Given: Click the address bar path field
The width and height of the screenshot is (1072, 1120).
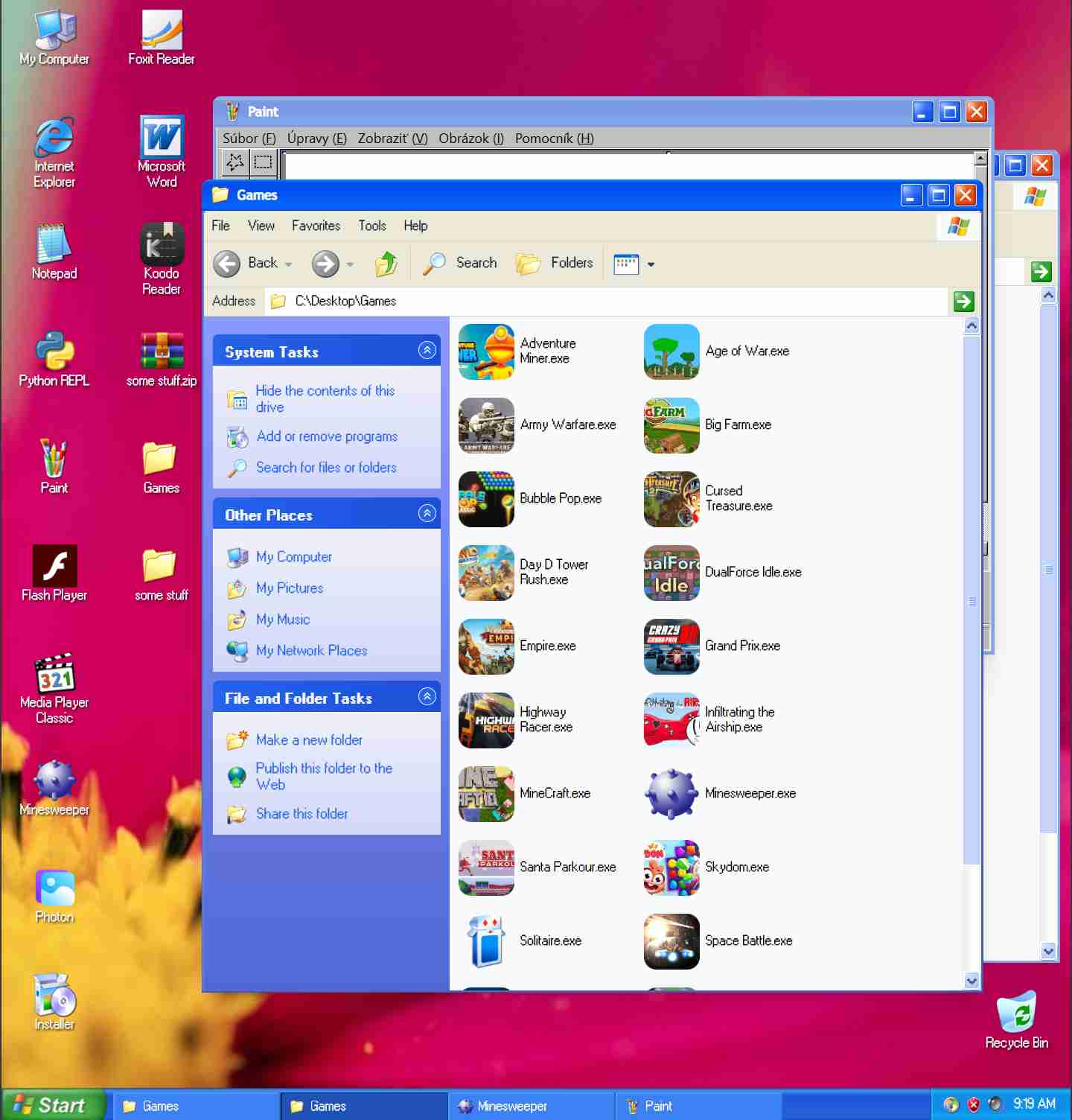Looking at the screenshot, I should [x=610, y=301].
